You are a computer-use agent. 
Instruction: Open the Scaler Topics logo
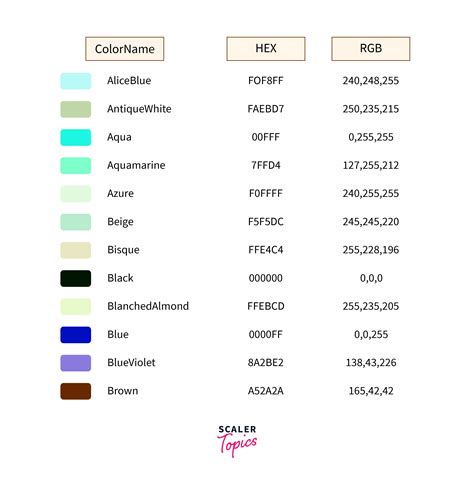[237, 441]
